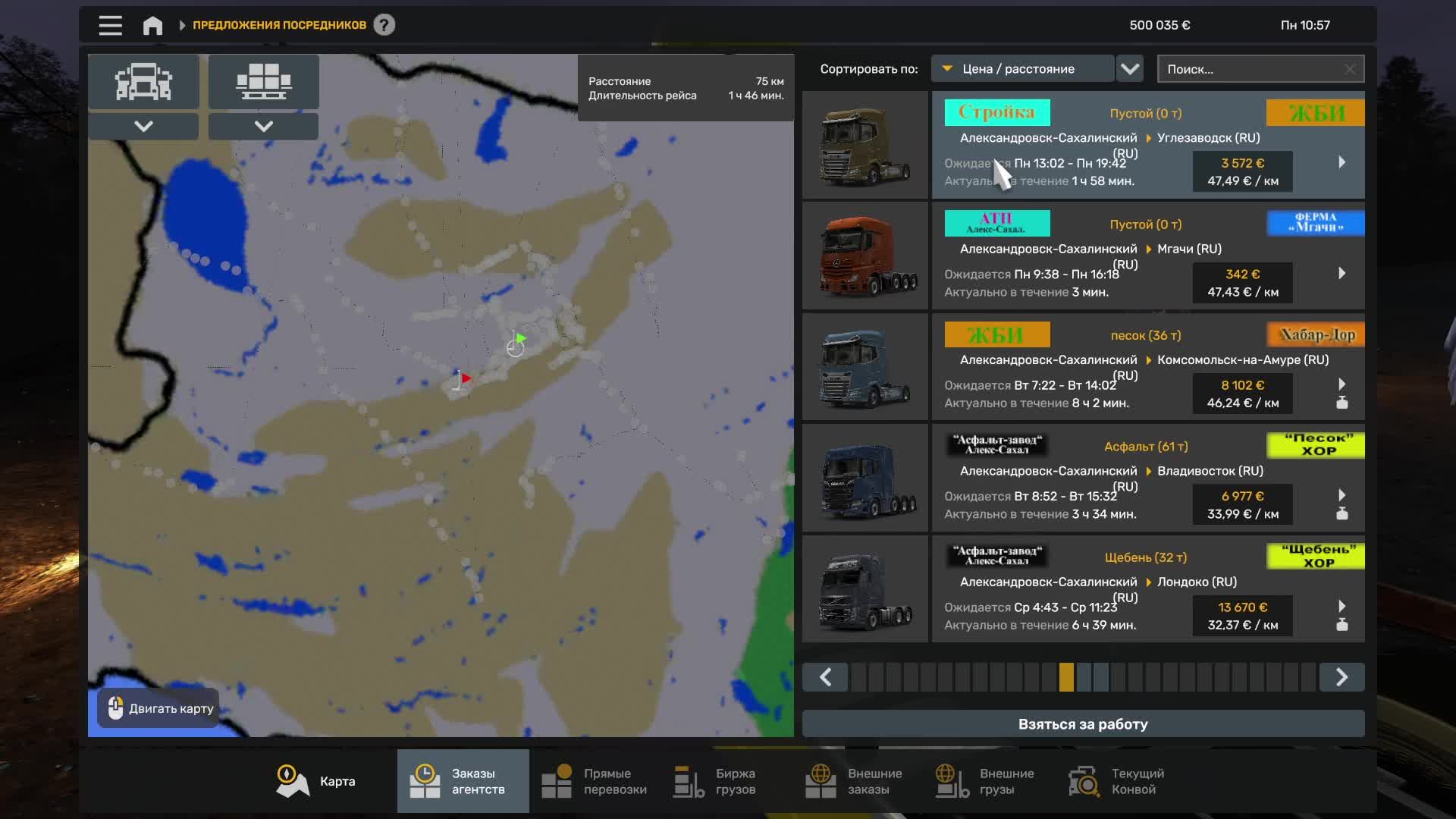Click the Щебень (32 т) cargo label
The width and height of the screenshot is (1456, 819).
[x=1146, y=557]
